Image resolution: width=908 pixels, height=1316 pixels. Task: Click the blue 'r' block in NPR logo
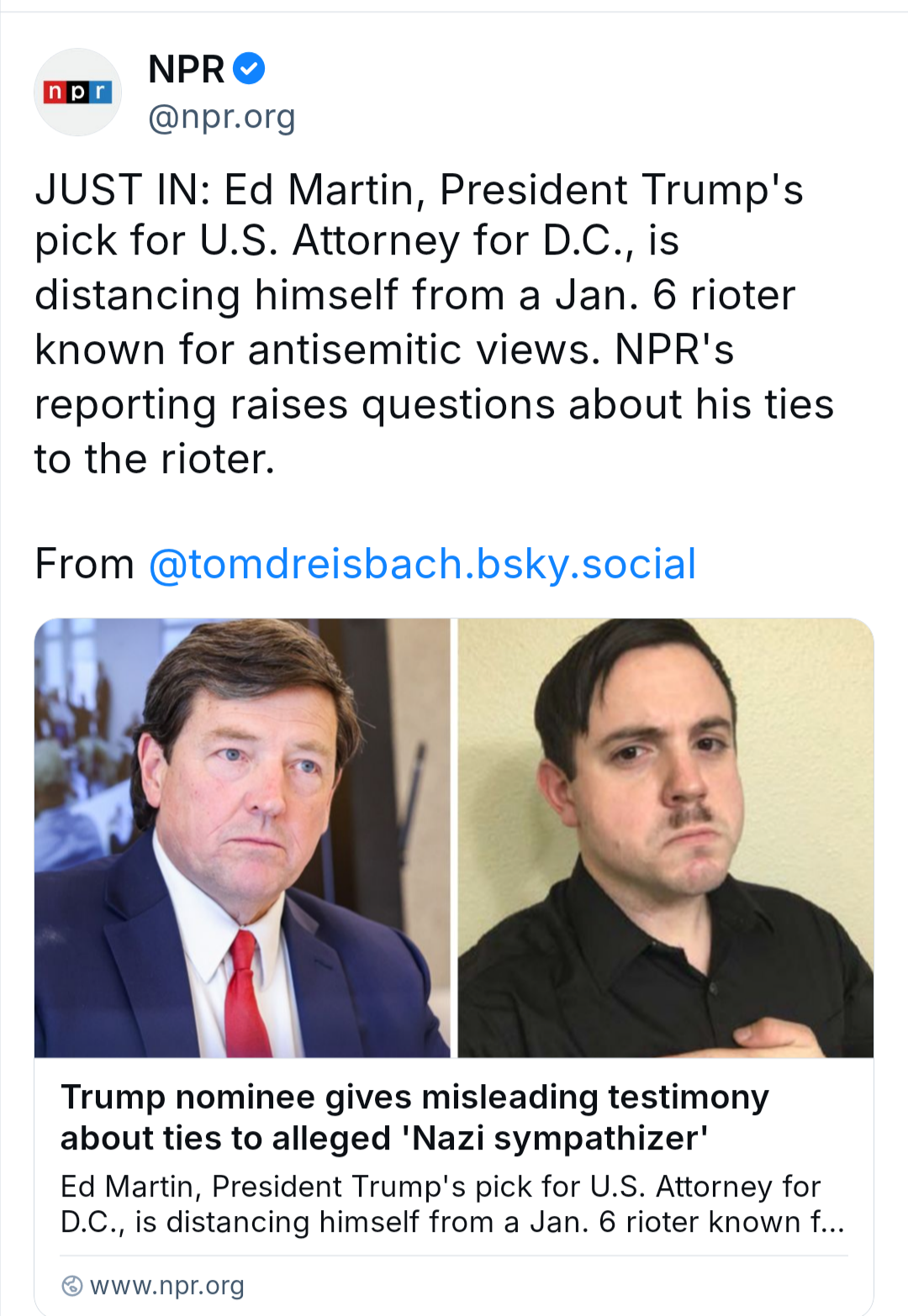100,92
